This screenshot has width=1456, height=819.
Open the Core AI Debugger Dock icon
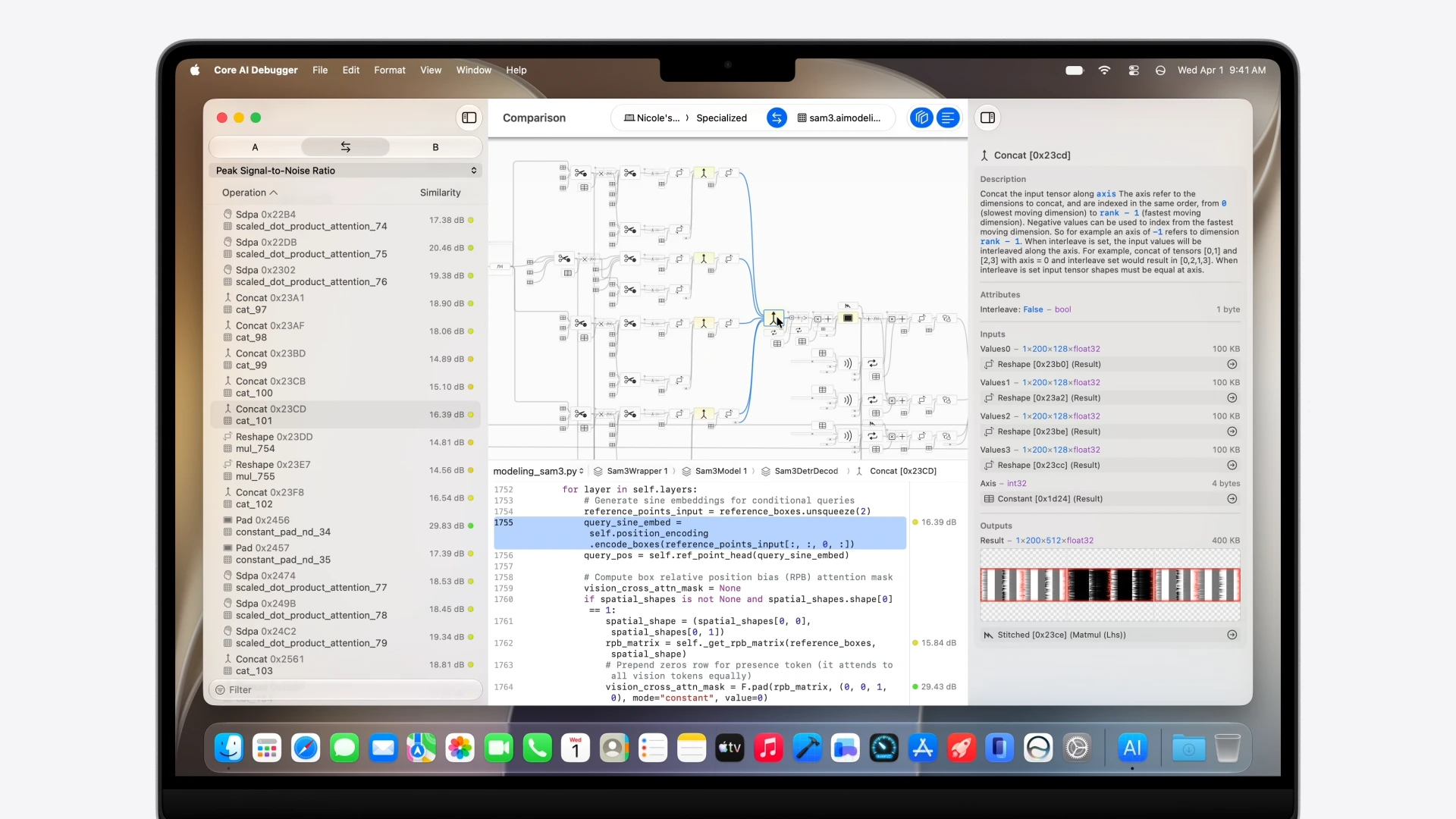pos(1132,748)
